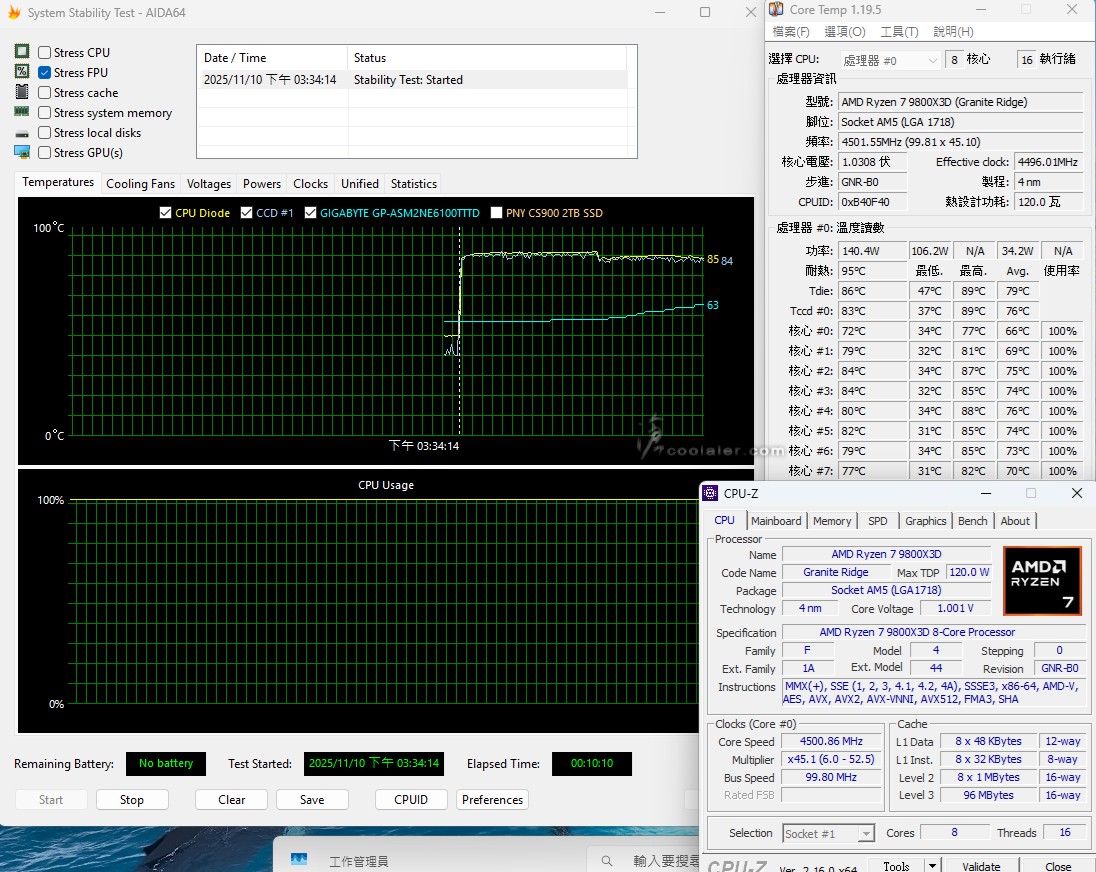Click the local disks drive icon
1096x872 pixels.
(22, 133)
